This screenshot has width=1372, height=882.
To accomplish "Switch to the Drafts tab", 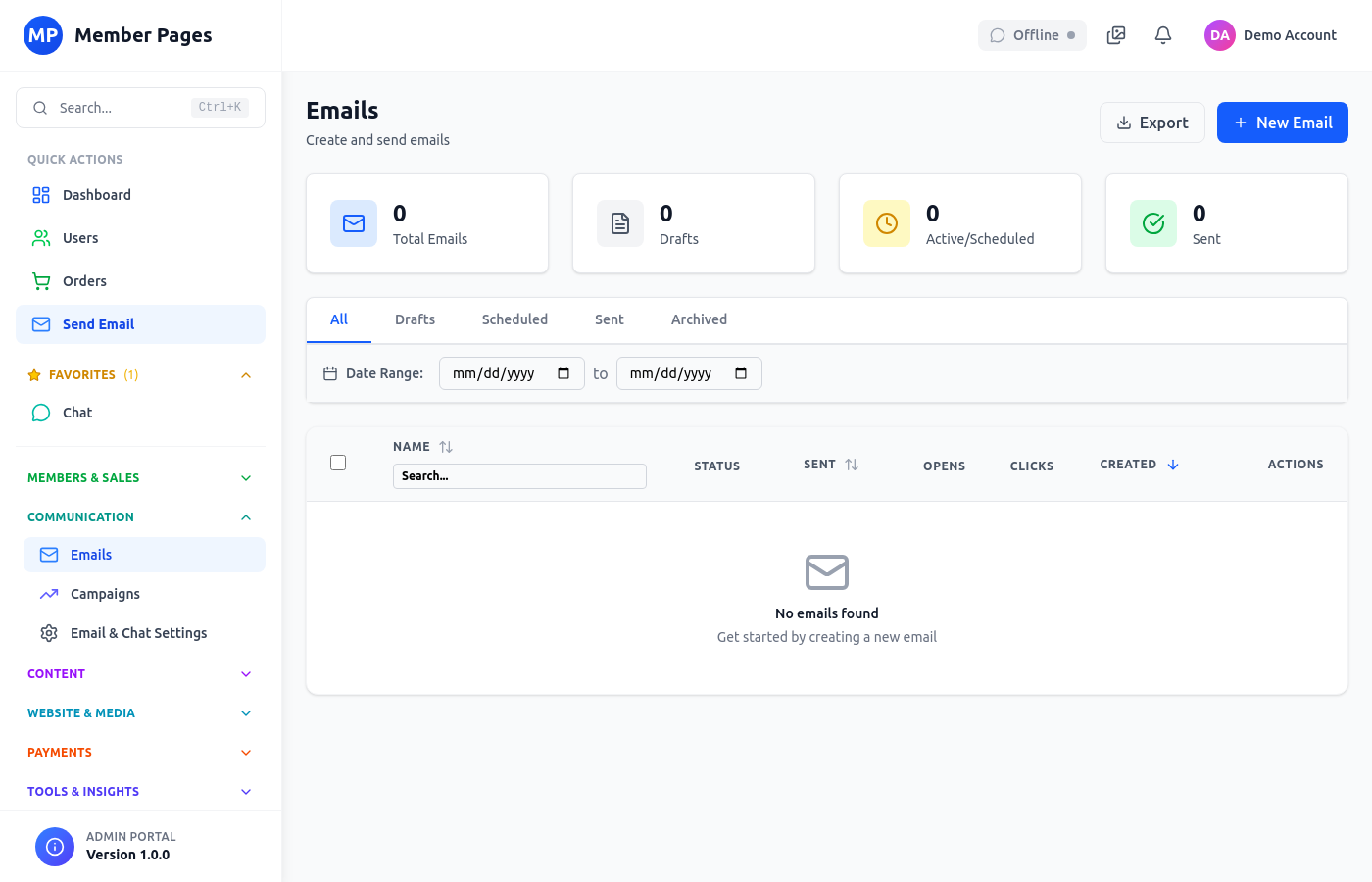I will tap(415, 319).
